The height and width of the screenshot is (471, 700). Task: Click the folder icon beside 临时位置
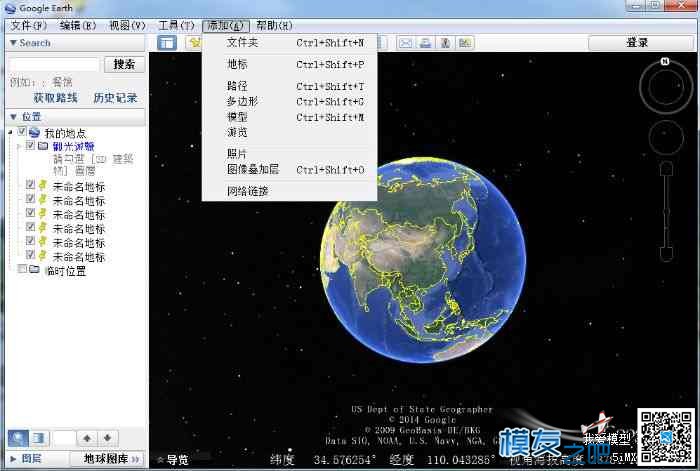click(34, 269)
